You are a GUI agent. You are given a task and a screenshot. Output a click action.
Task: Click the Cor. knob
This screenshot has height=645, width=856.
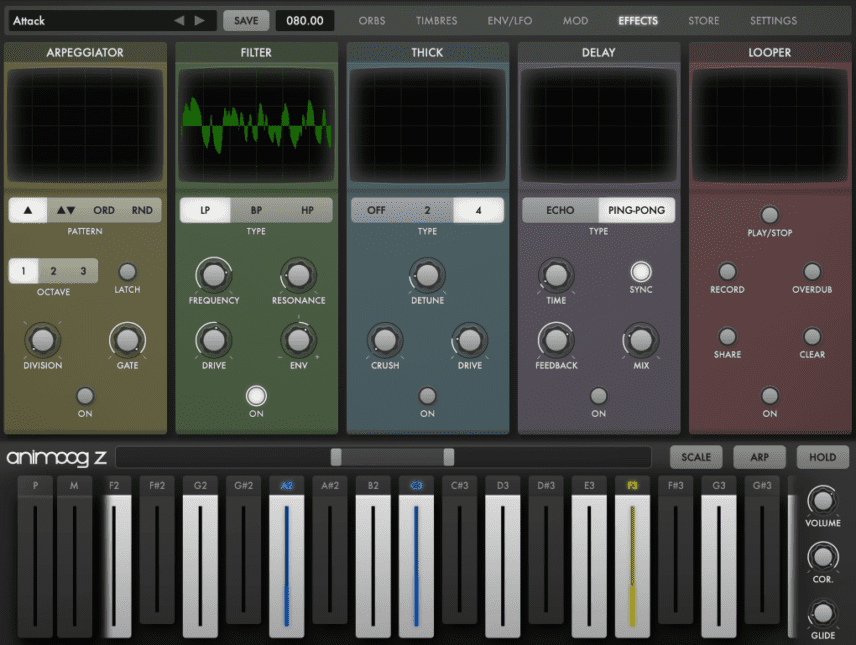(x=823, y=557)
